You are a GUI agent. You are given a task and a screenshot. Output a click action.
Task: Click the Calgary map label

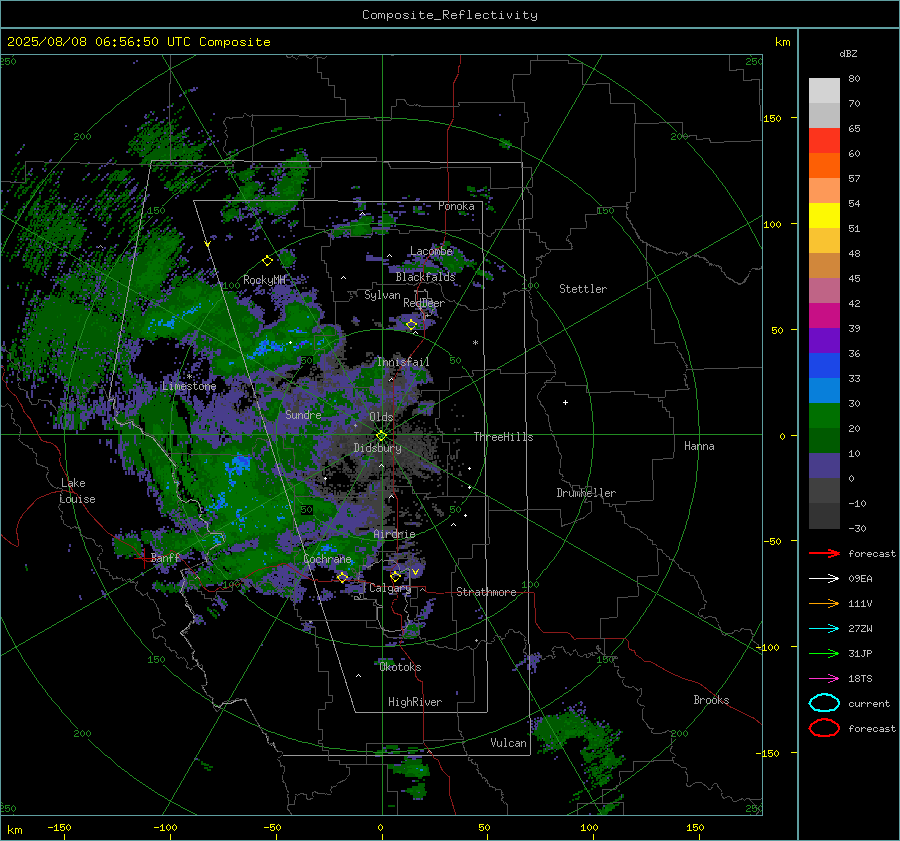click(x=390, y=588)
